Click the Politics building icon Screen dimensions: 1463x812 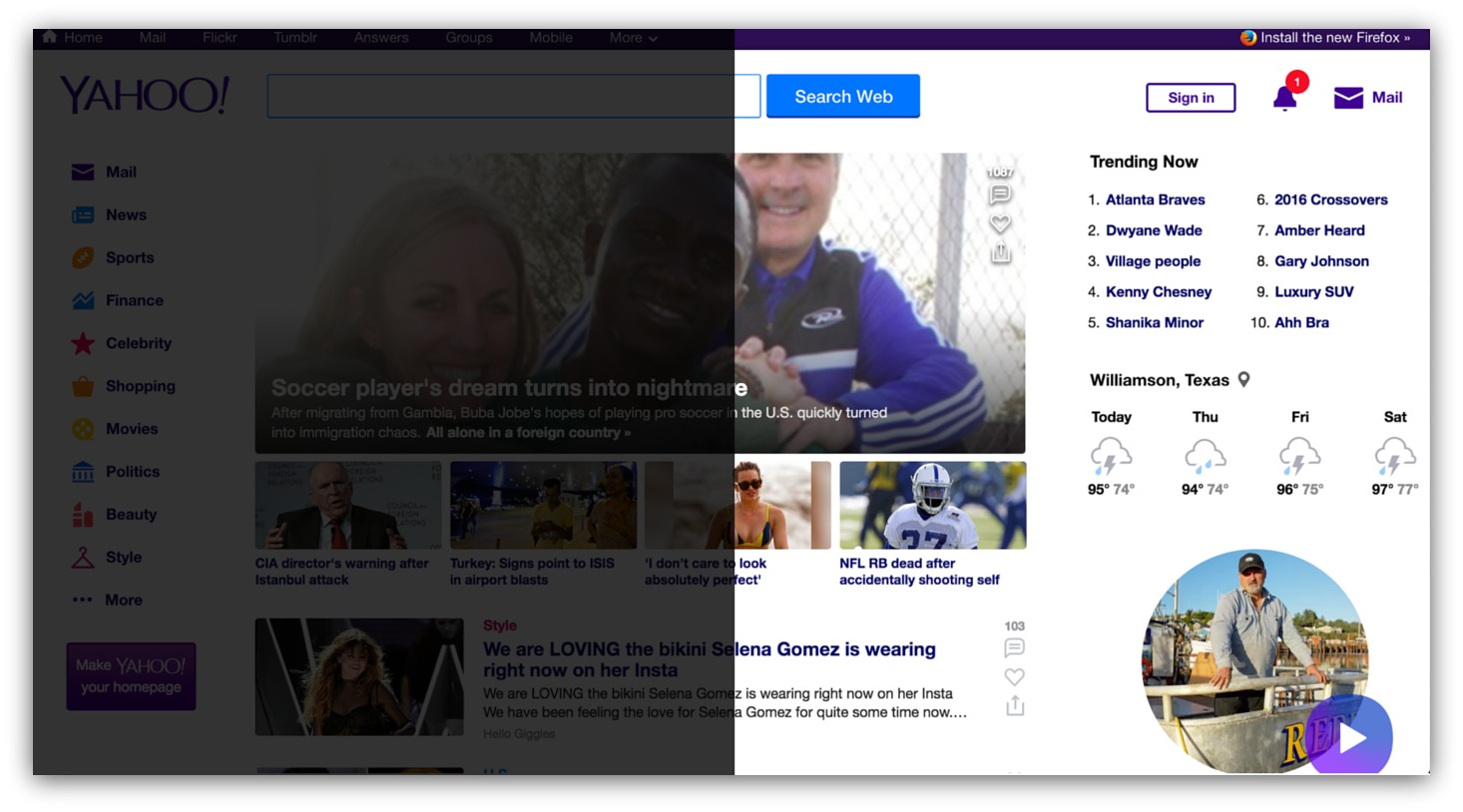[x=83, y=472]
